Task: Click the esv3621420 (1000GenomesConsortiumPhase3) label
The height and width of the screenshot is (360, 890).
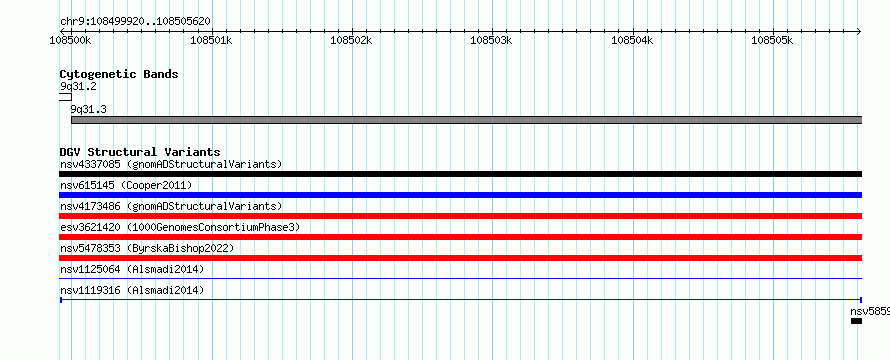Action: (x=180, y=228)
